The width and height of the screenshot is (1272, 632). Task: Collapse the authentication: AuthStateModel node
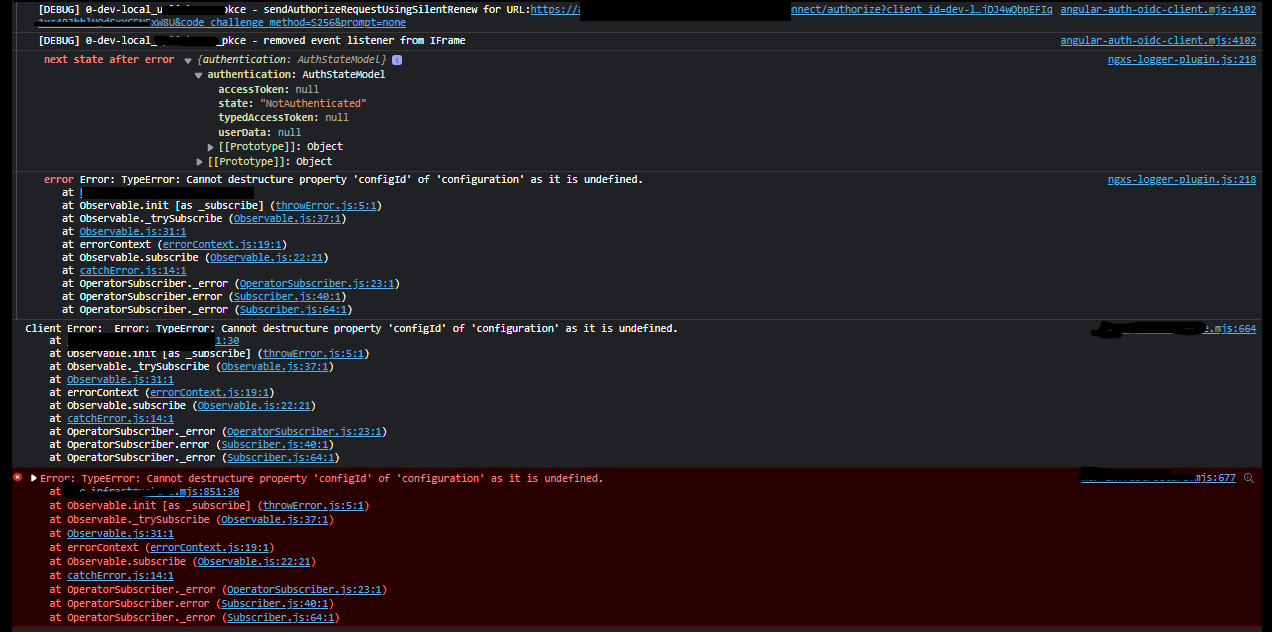200,73
